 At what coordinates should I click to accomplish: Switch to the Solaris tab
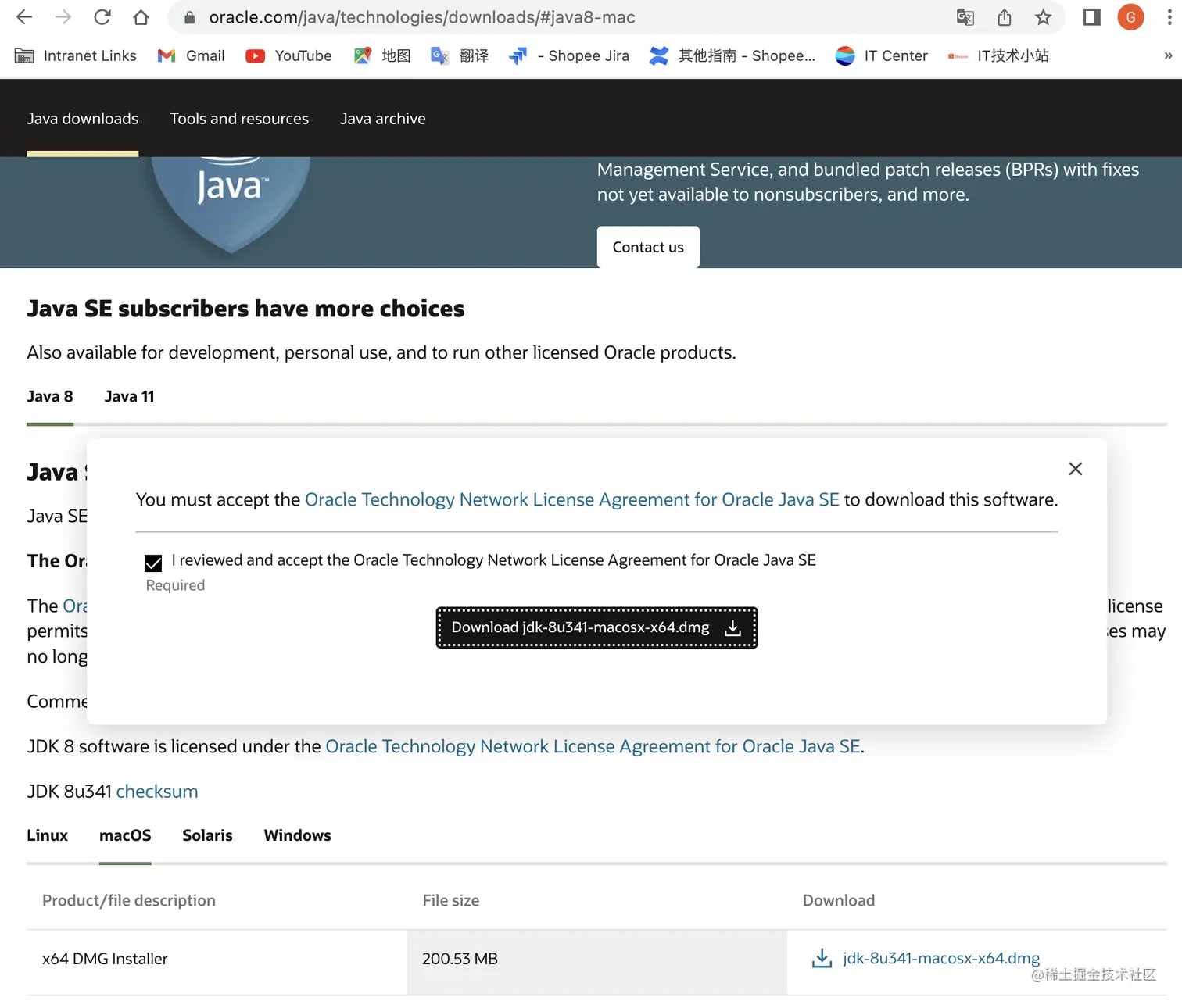click(208, 835)
